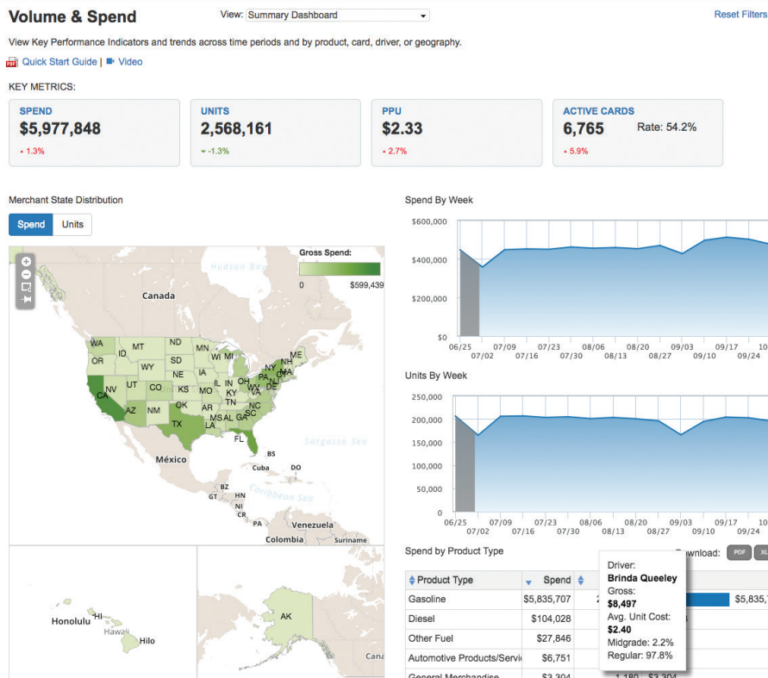Viewport: 768px width, 678px height.
Task: Activate the map box-zoom rectangle tool
Action: pyautogui.click(x=26, y=287)
